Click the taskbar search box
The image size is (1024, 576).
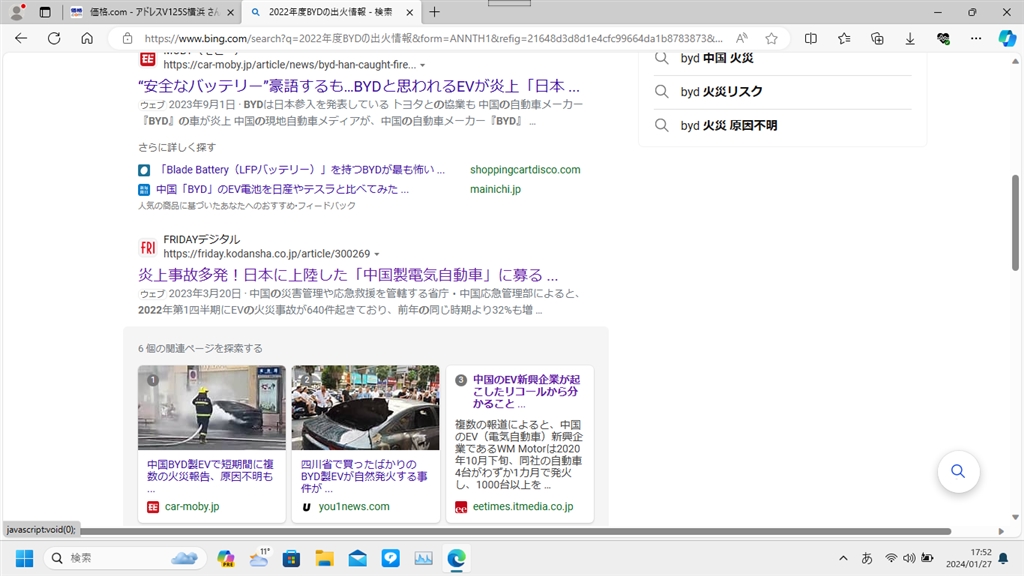pos(125,558)
